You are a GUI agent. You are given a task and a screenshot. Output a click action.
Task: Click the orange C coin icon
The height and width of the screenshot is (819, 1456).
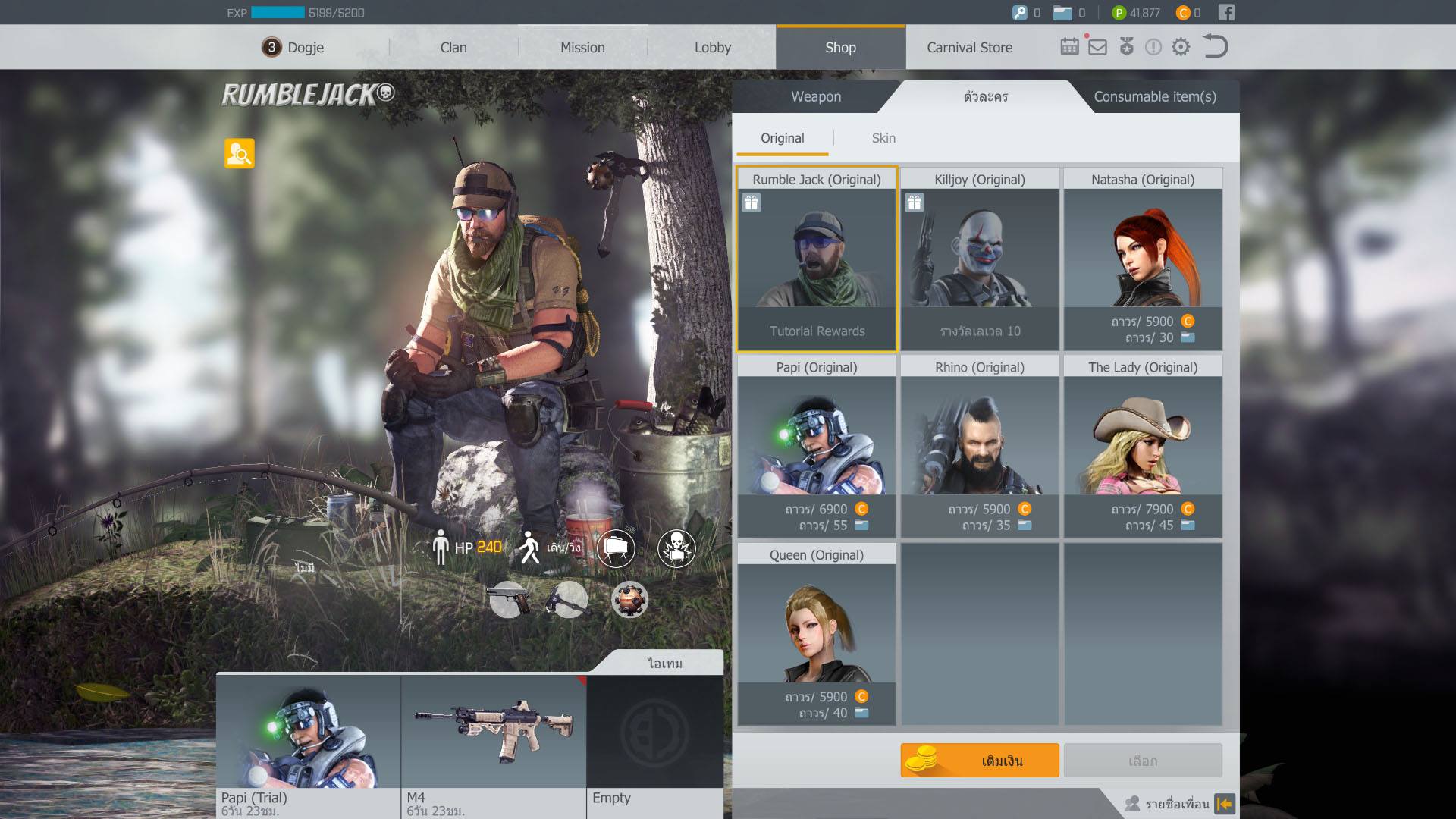click(1183, 13)
